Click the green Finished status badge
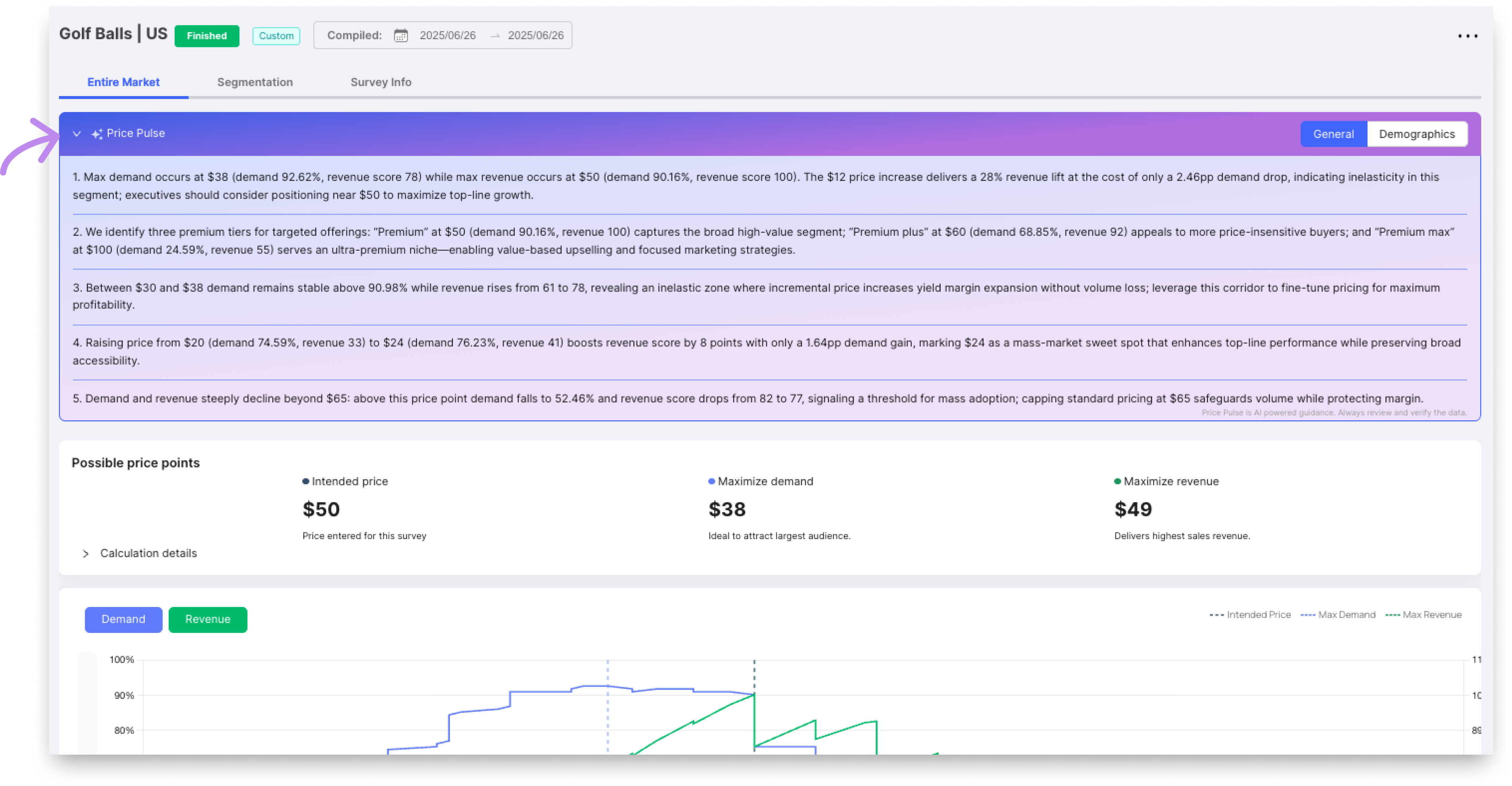Viewport: 1512px width, 786px height. tap(207, 36)
